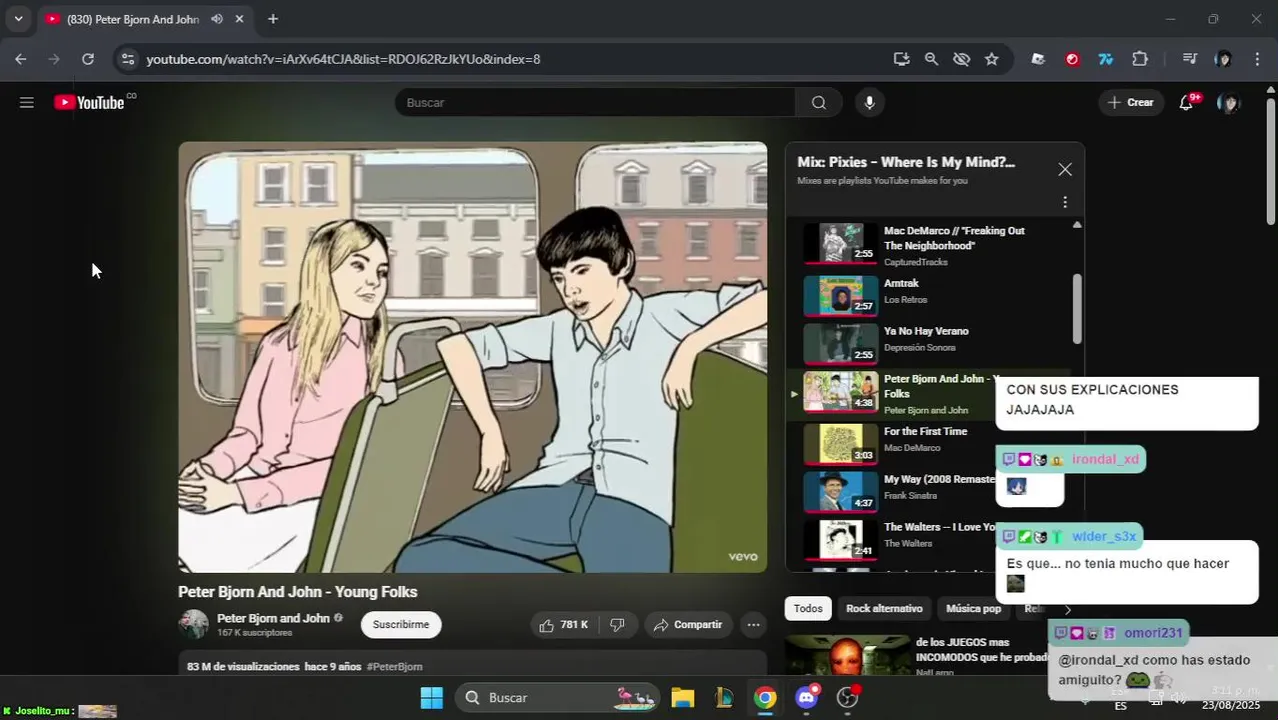This screenshot has height=720, width=1278.
Task: Subscribe with the Suscribirme button
Action: coord(401,625)
